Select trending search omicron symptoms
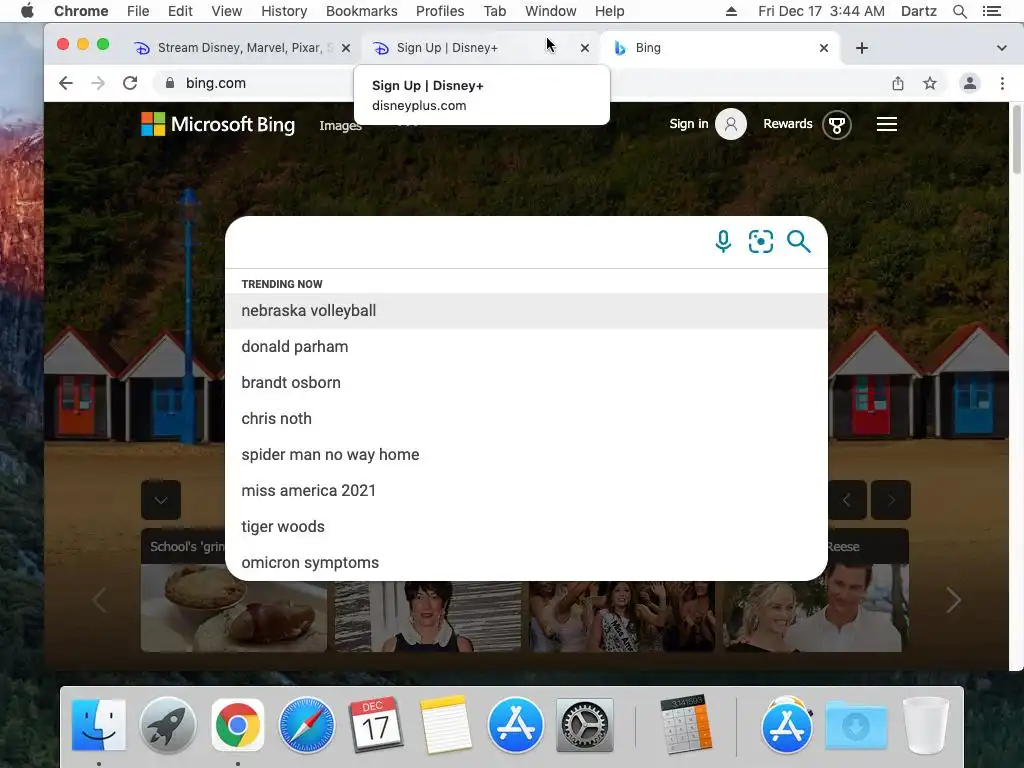Screen dimensions: 1024x768 (x=526, y=562)
